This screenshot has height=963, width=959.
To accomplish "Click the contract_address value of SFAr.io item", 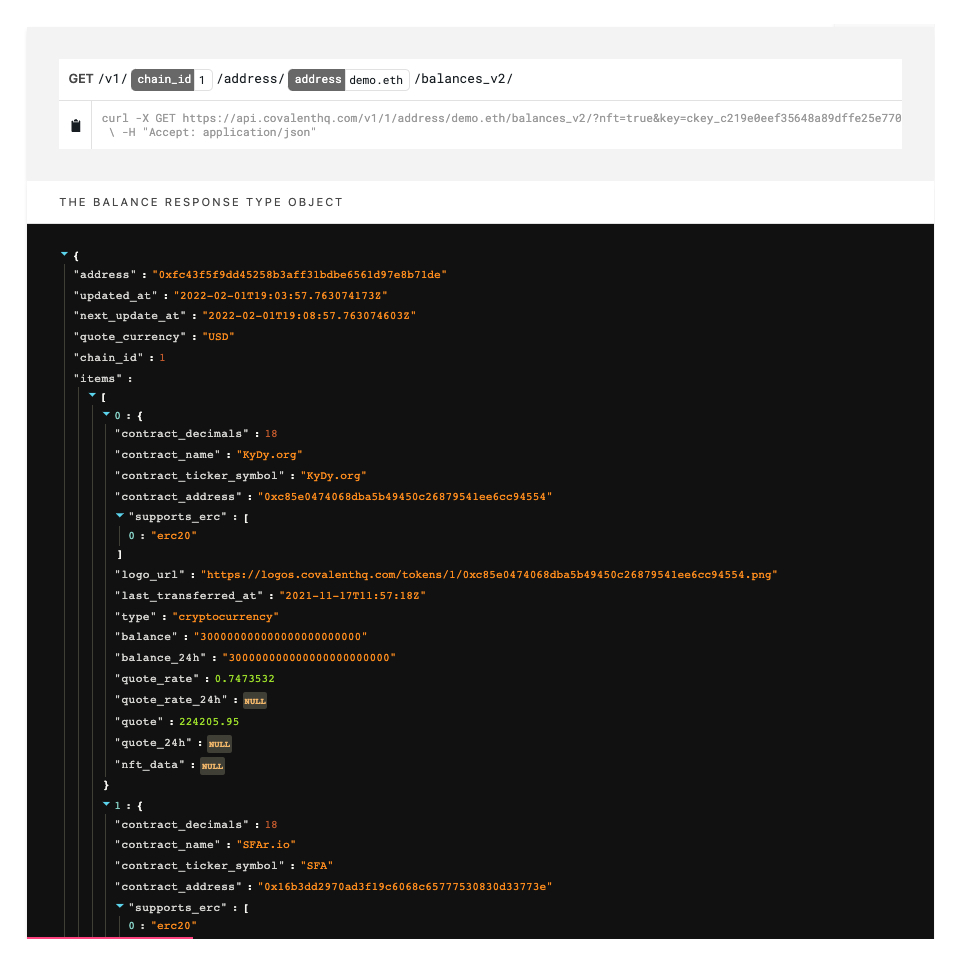I will (x=405, y=886).
